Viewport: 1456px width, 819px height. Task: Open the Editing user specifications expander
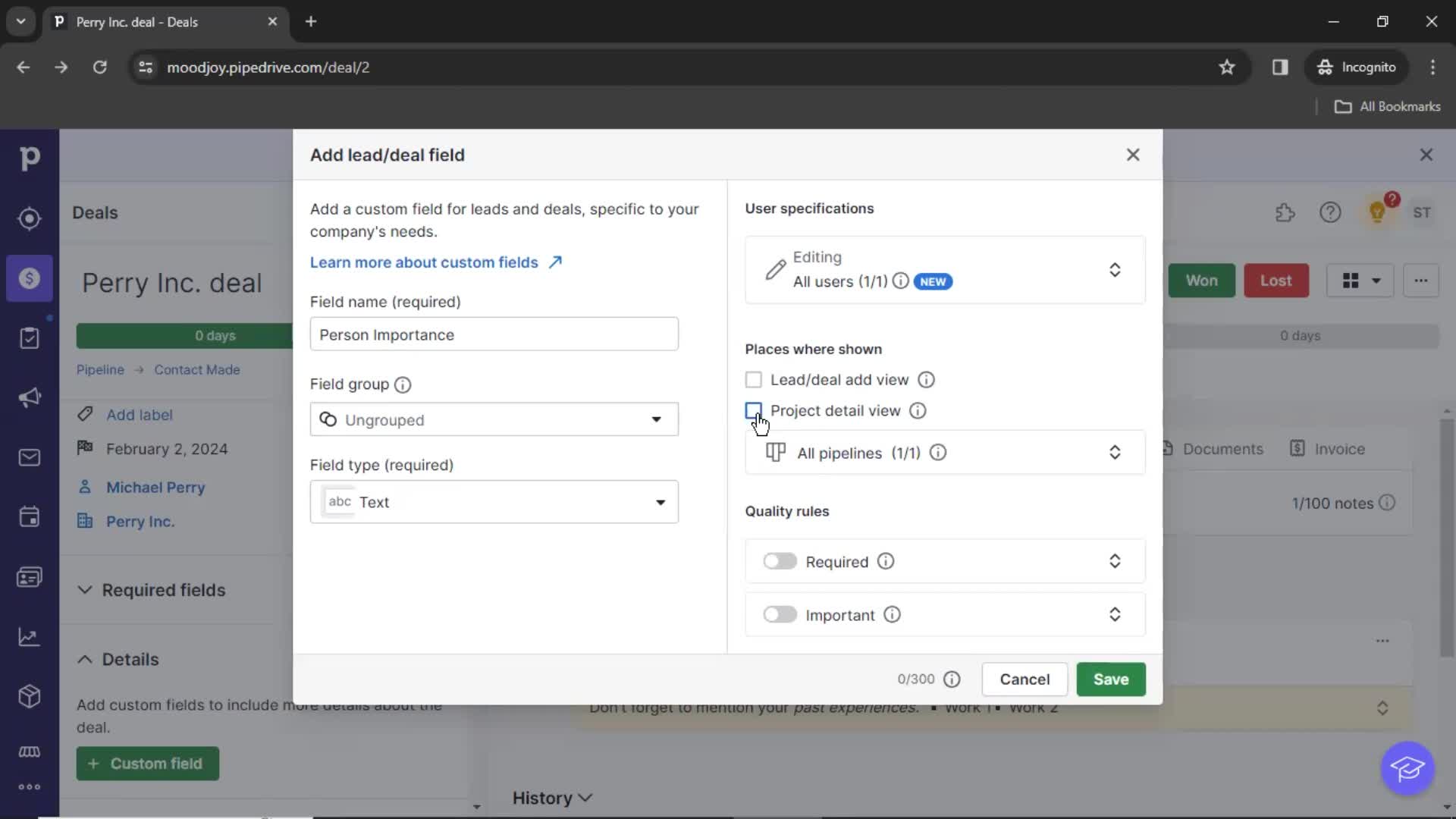(1115, 269)
